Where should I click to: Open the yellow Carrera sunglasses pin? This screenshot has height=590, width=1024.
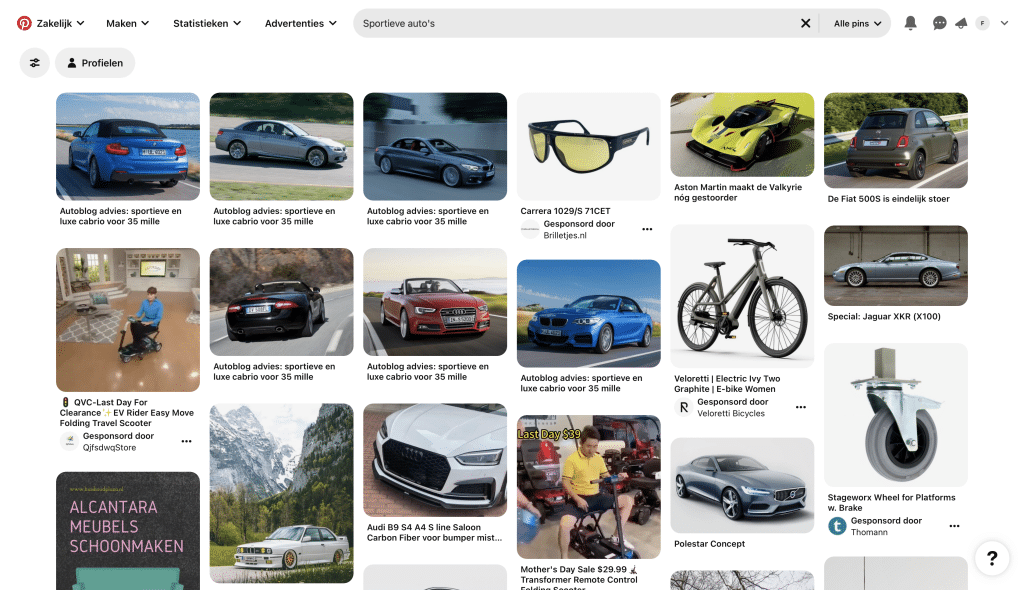[588, 146]
